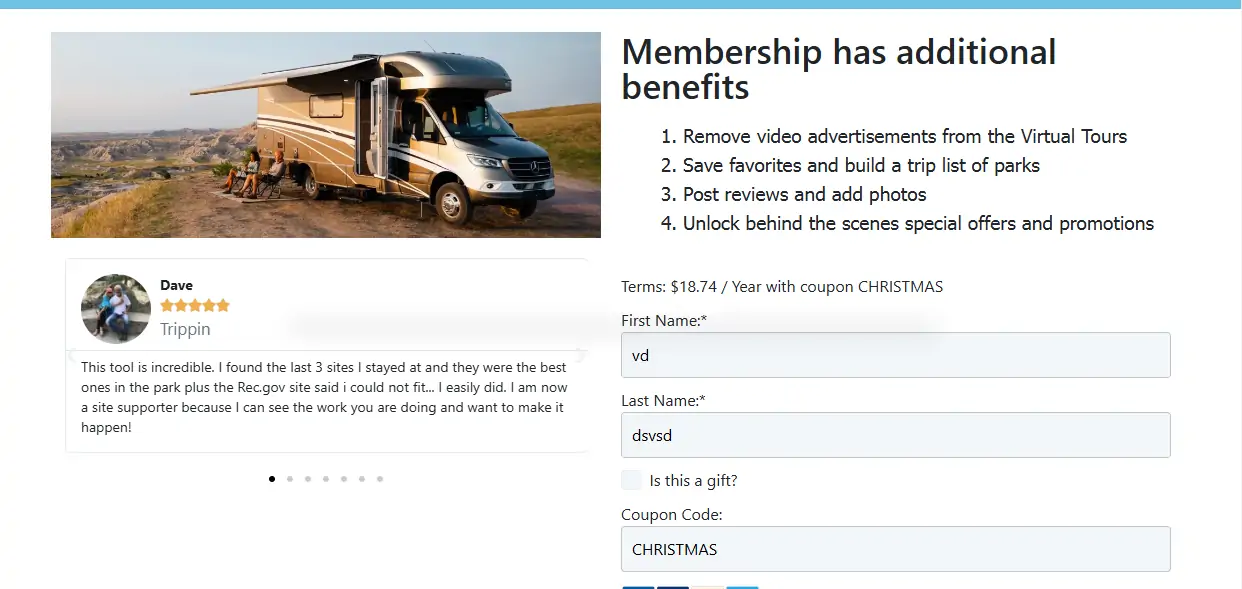
Task: Focus the First Name input field
Action: (896, 355)
